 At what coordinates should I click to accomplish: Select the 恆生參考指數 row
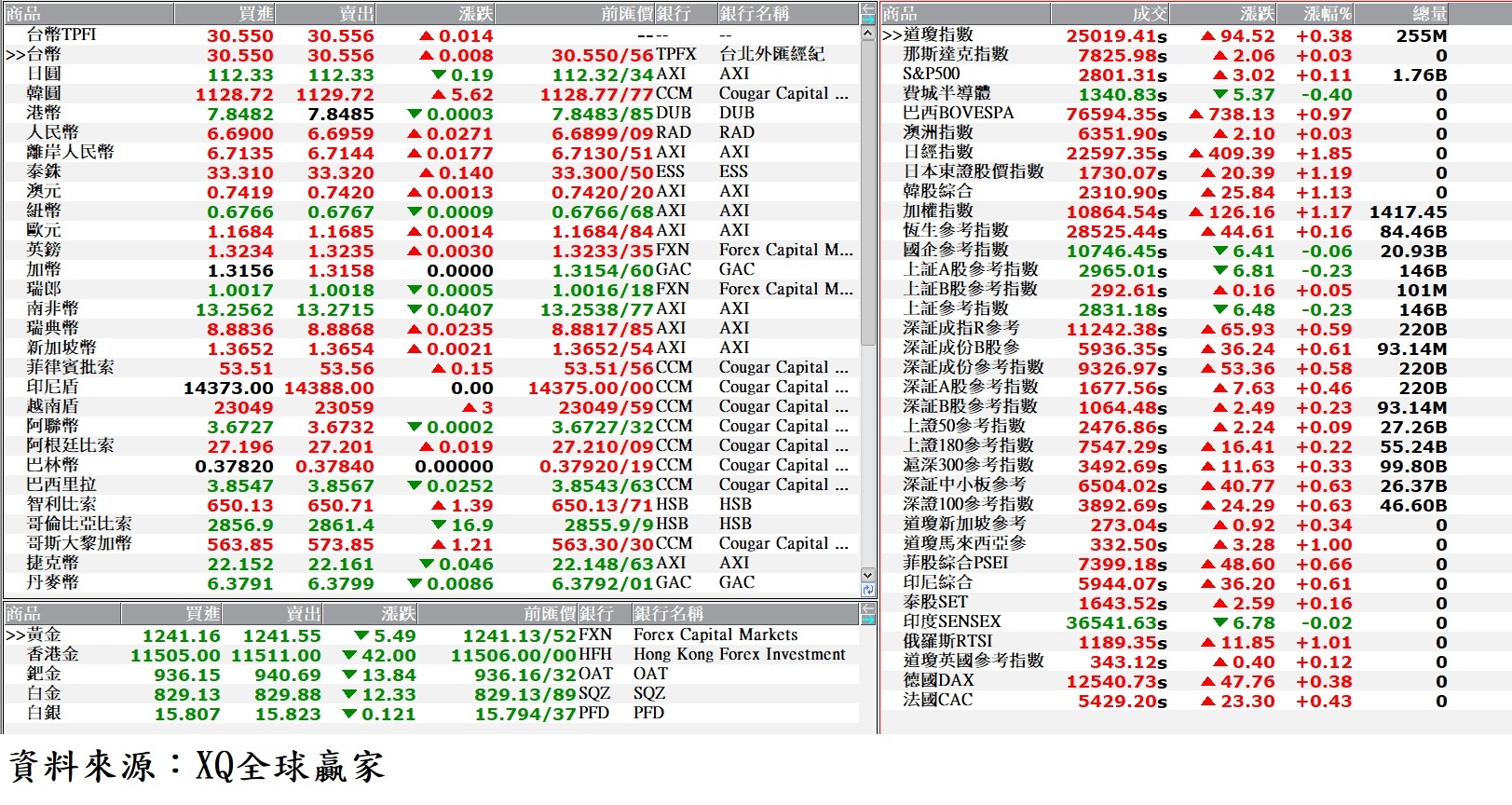(1194, 230)
